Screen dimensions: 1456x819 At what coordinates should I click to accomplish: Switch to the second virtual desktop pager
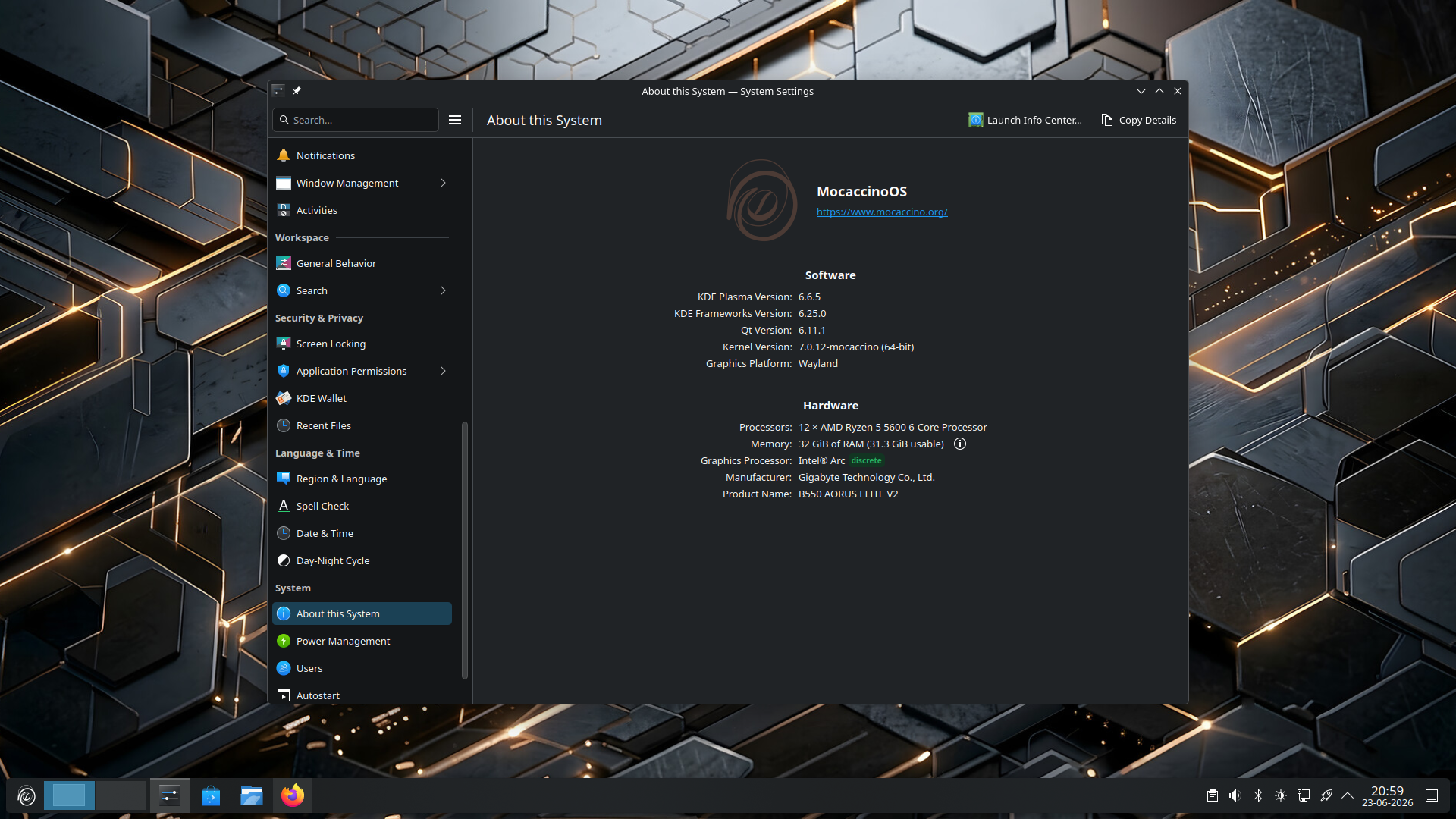[x=121, y=795]
